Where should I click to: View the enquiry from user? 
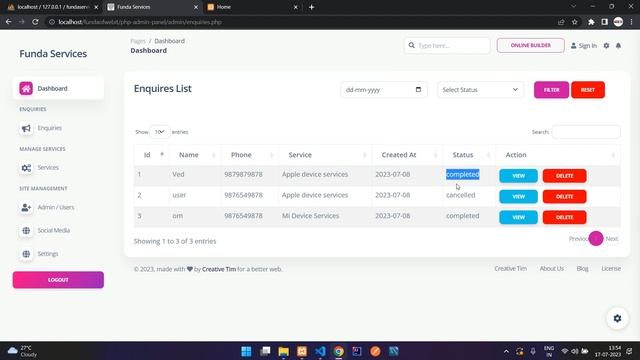click(x=518, y=197)
